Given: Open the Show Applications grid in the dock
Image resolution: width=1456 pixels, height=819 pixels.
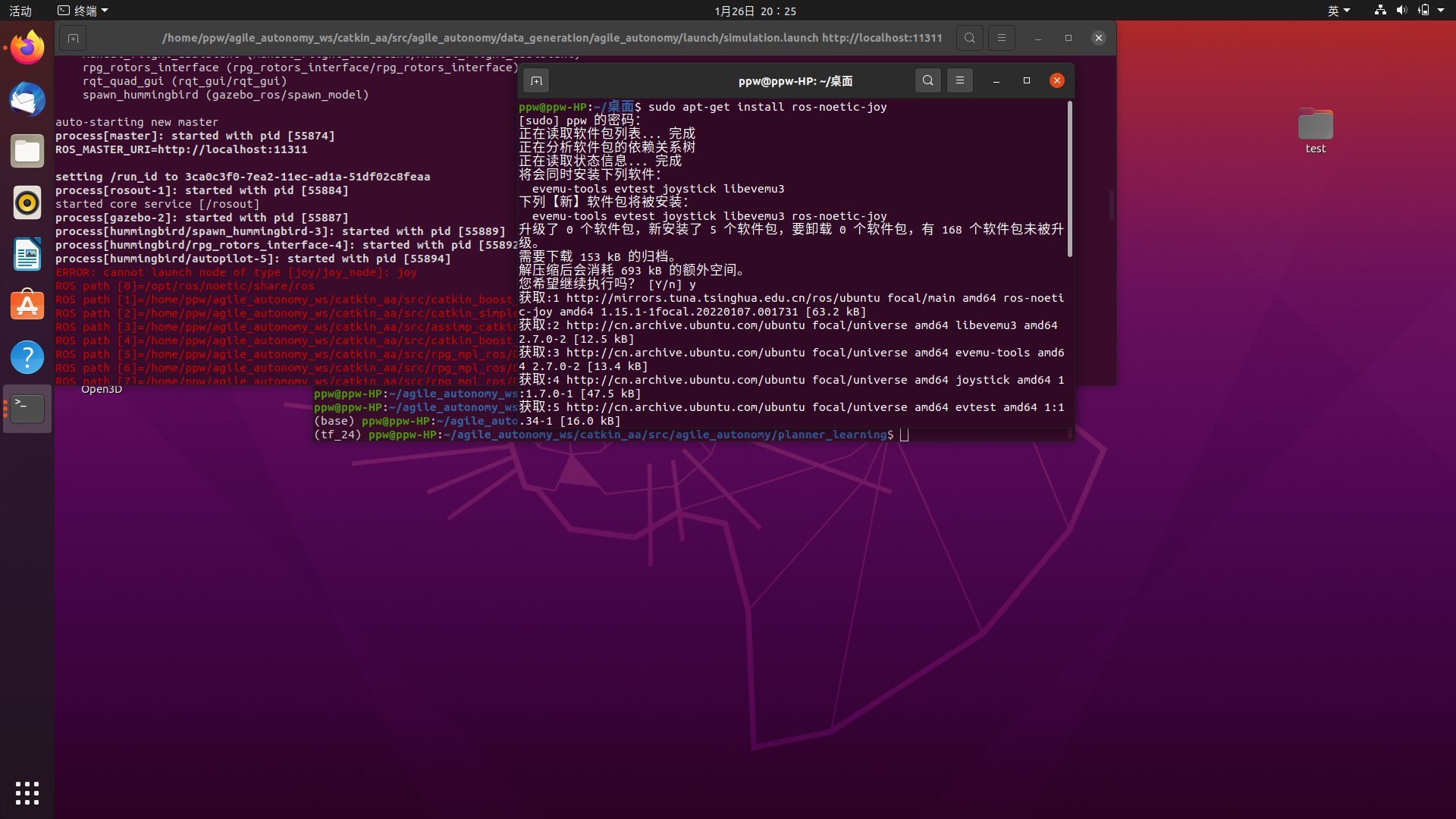Looking at the screenshot, I should click(x=27, y=792).
